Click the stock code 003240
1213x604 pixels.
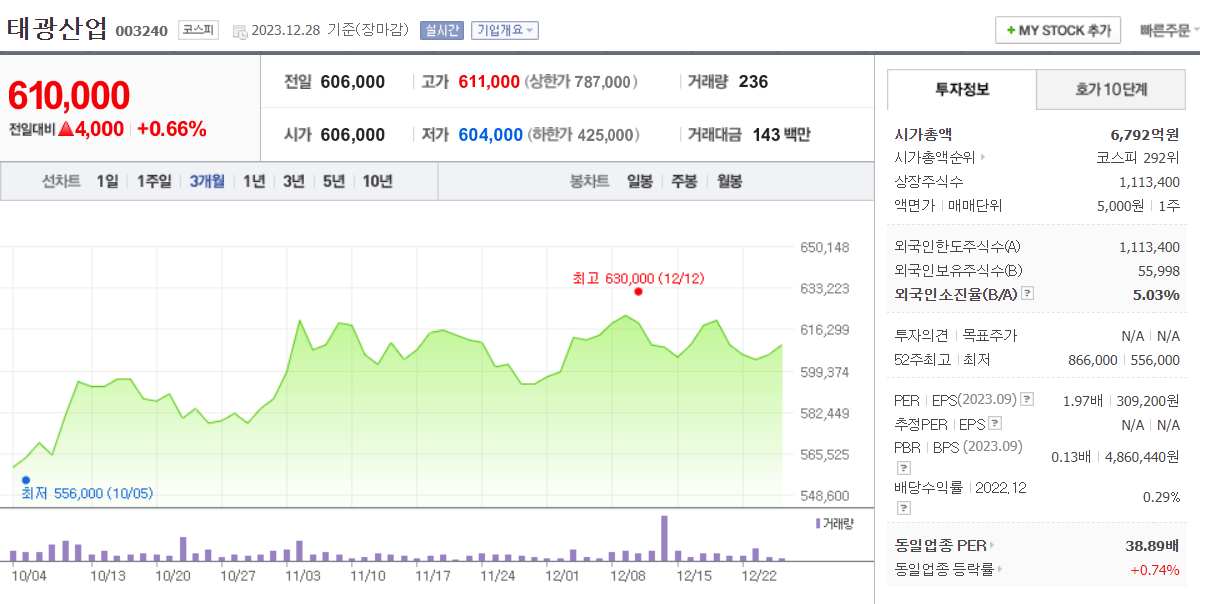click(142, 31)
